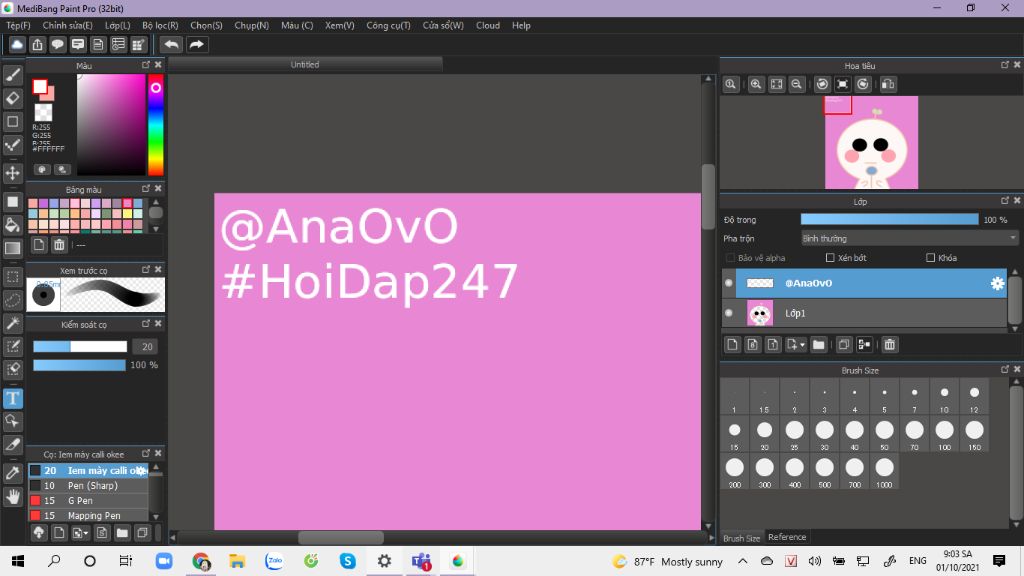Open the cloud icon in top toolbar
The width and height of the screenshot is (1024, 576).
[17, 44]
